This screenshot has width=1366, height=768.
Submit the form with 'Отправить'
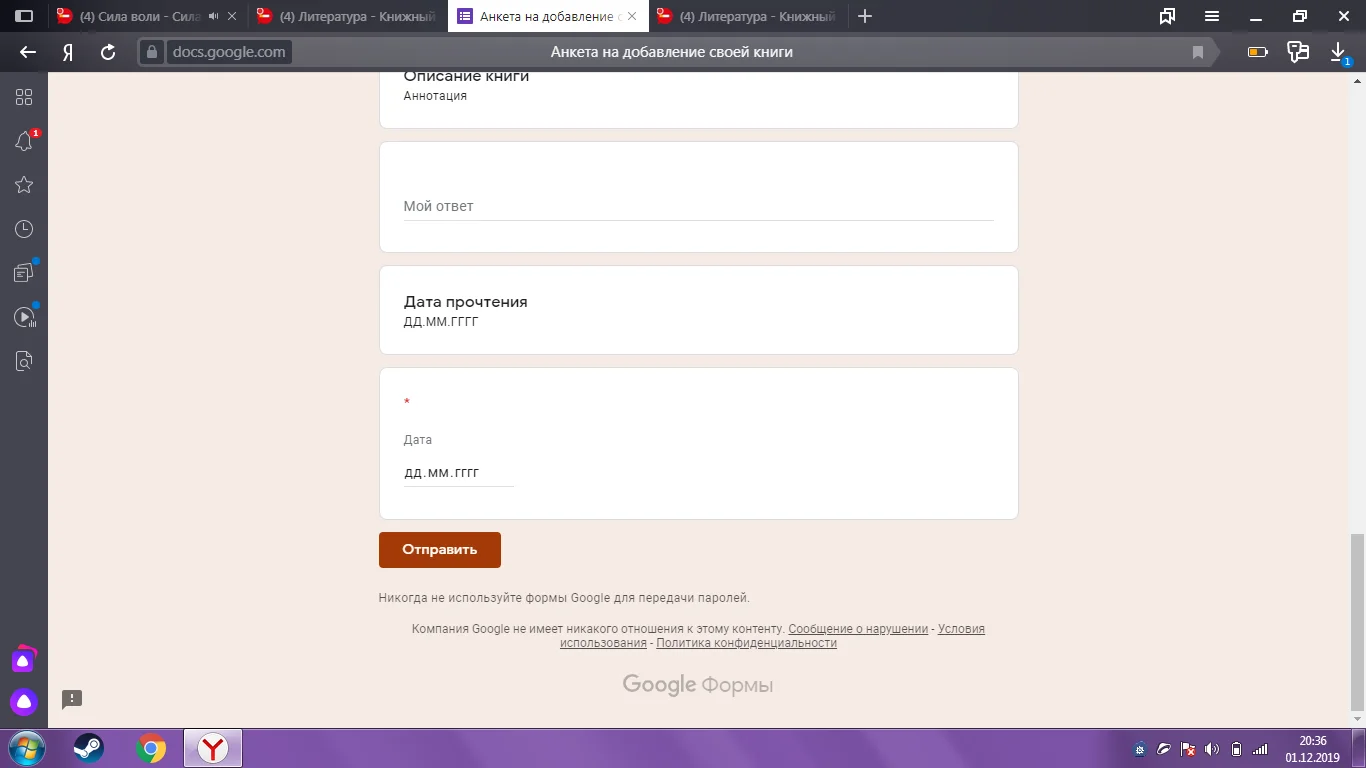pyautogui.click(x=440, y=550)
